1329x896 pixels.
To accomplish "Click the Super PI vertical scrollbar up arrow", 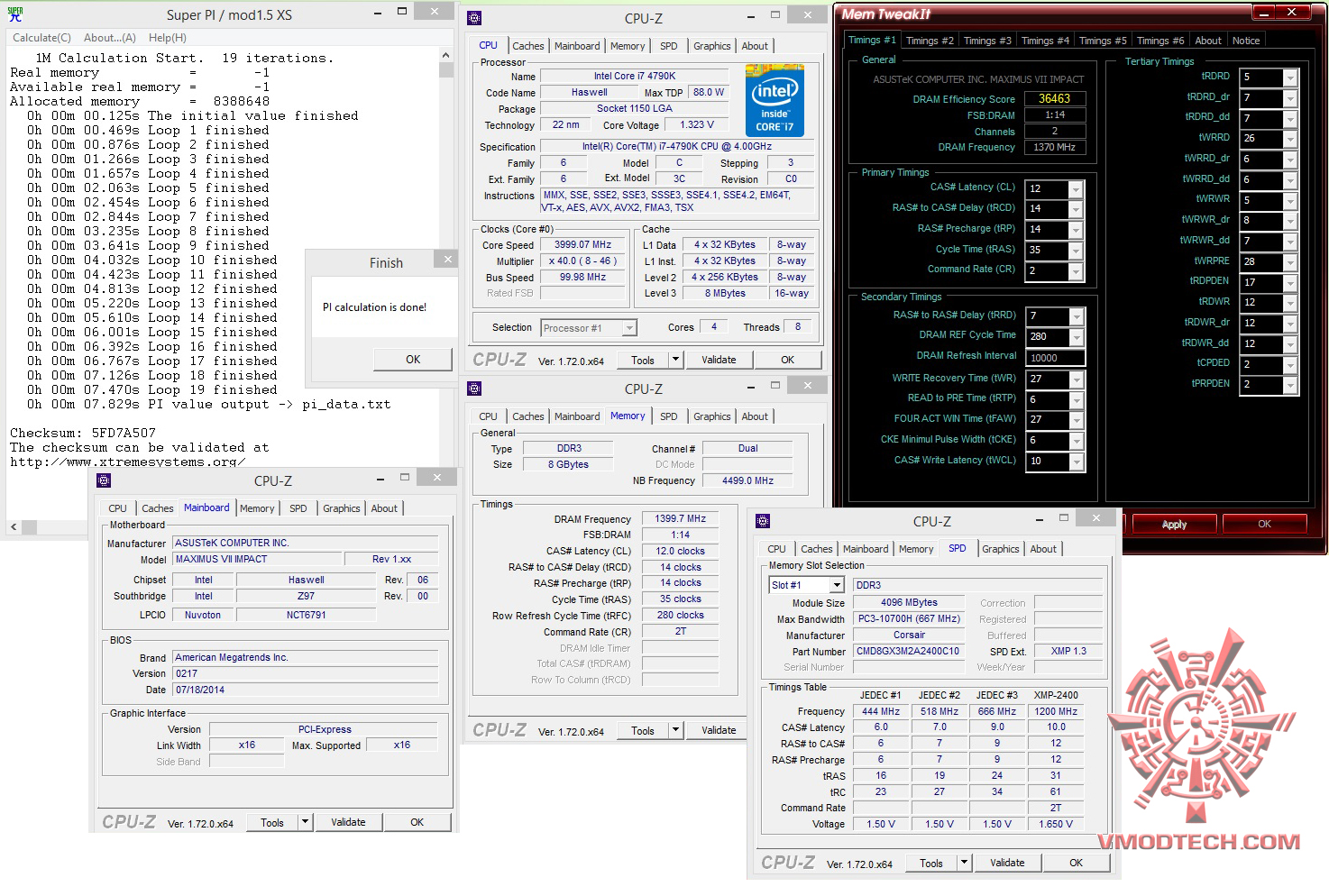I will pos(445,56).
